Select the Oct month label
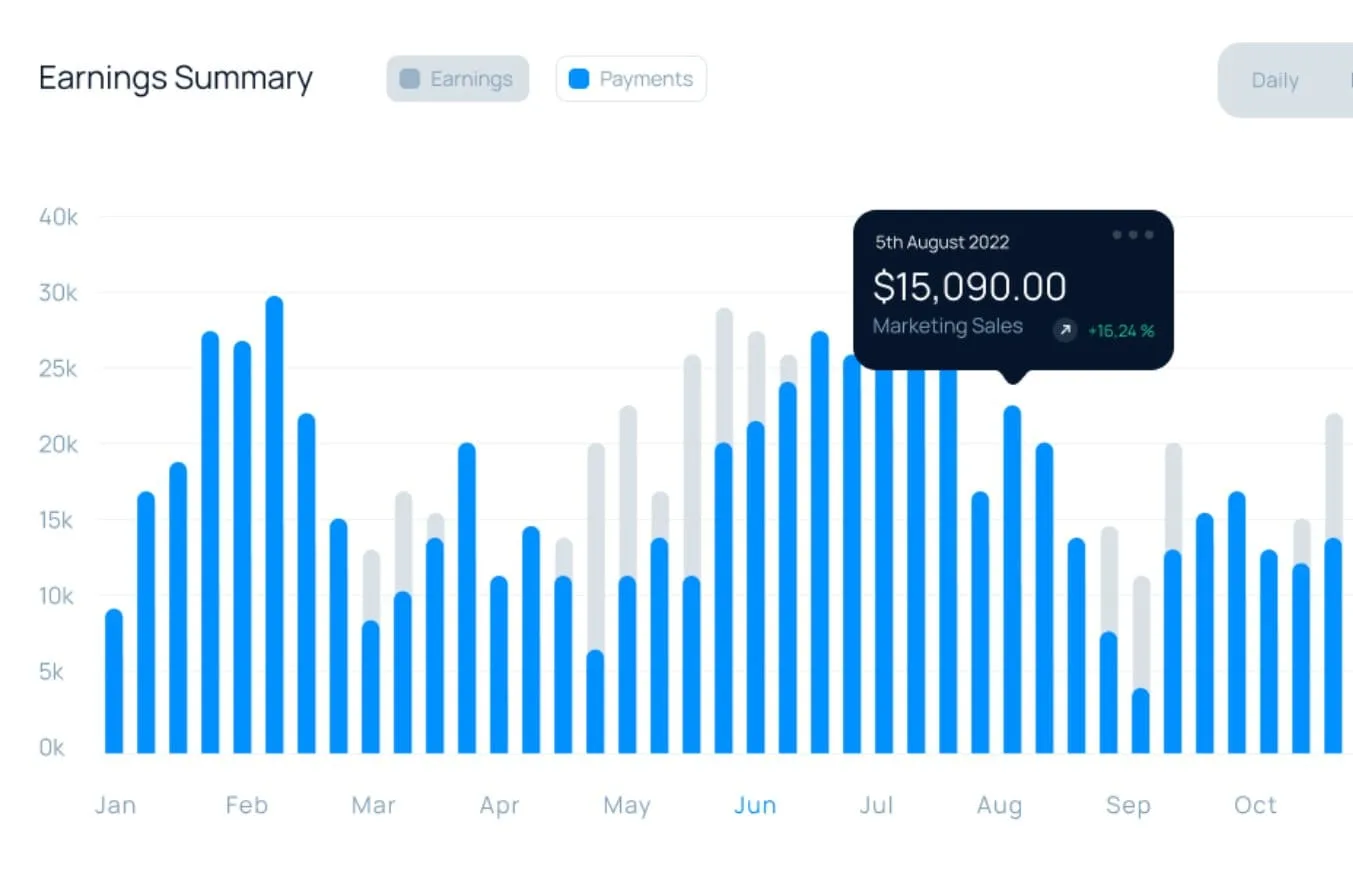 point(1255,806)
